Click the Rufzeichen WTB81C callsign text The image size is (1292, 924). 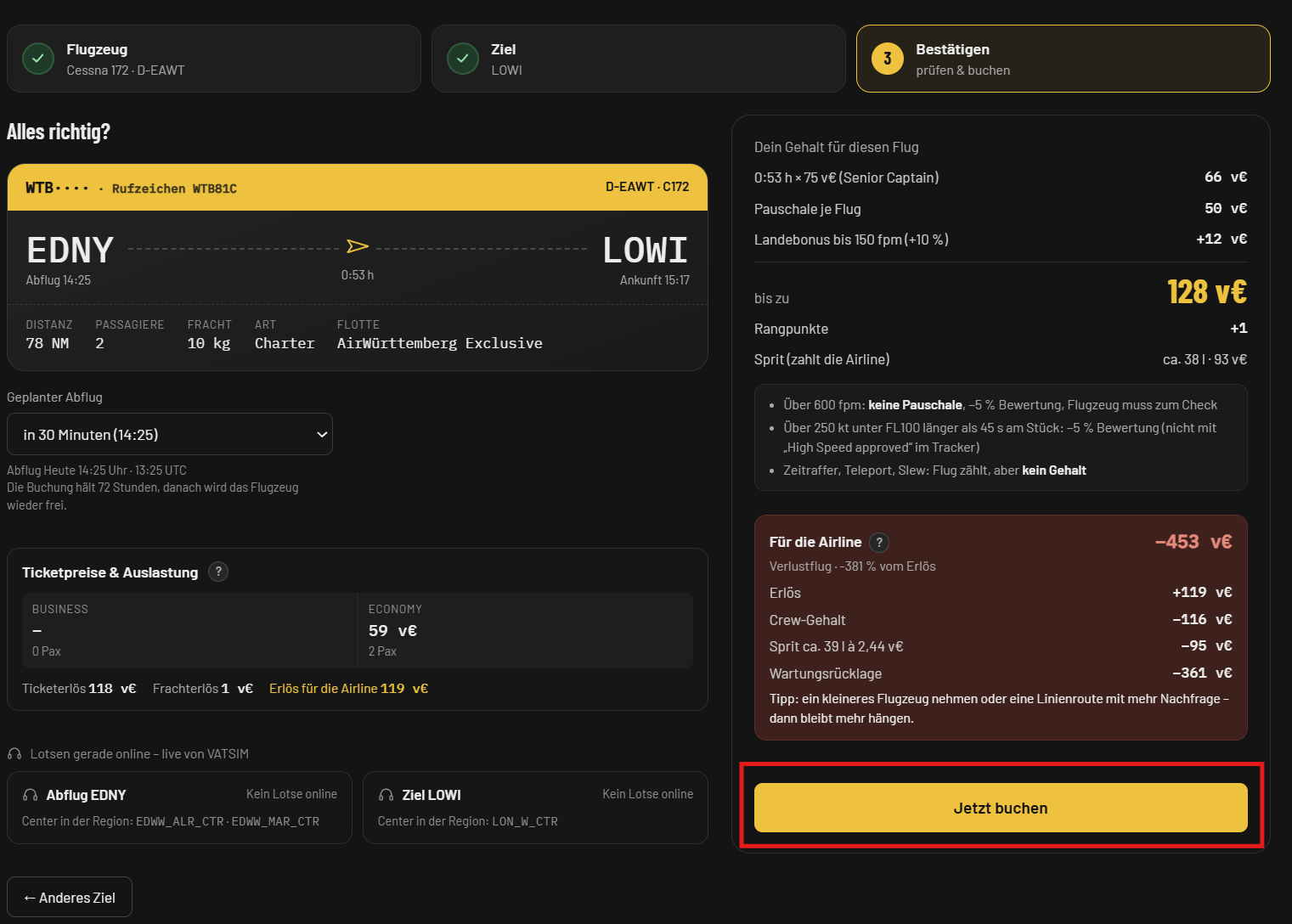tap(174, 188)
